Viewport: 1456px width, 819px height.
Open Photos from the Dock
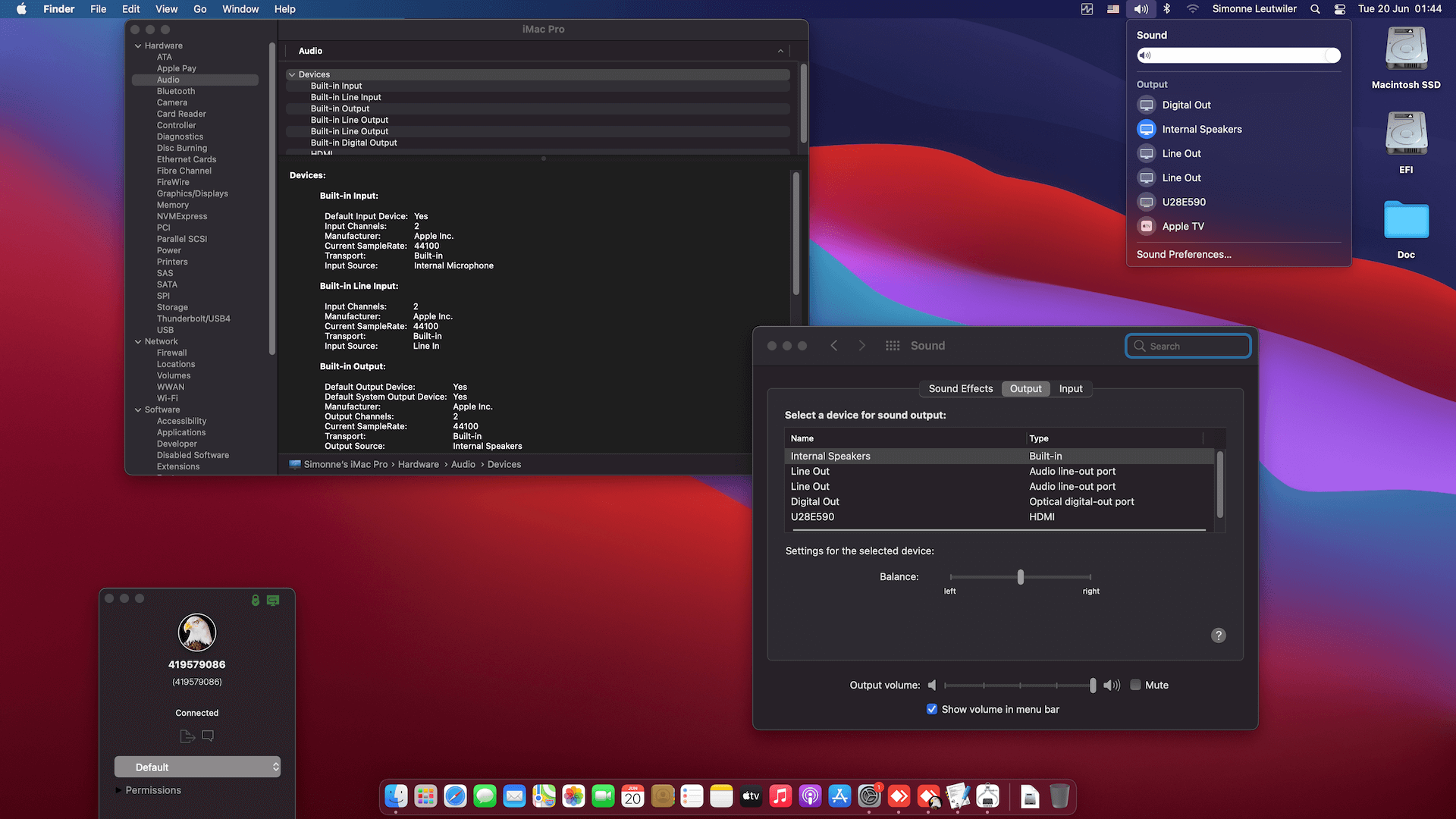(573, 796)
